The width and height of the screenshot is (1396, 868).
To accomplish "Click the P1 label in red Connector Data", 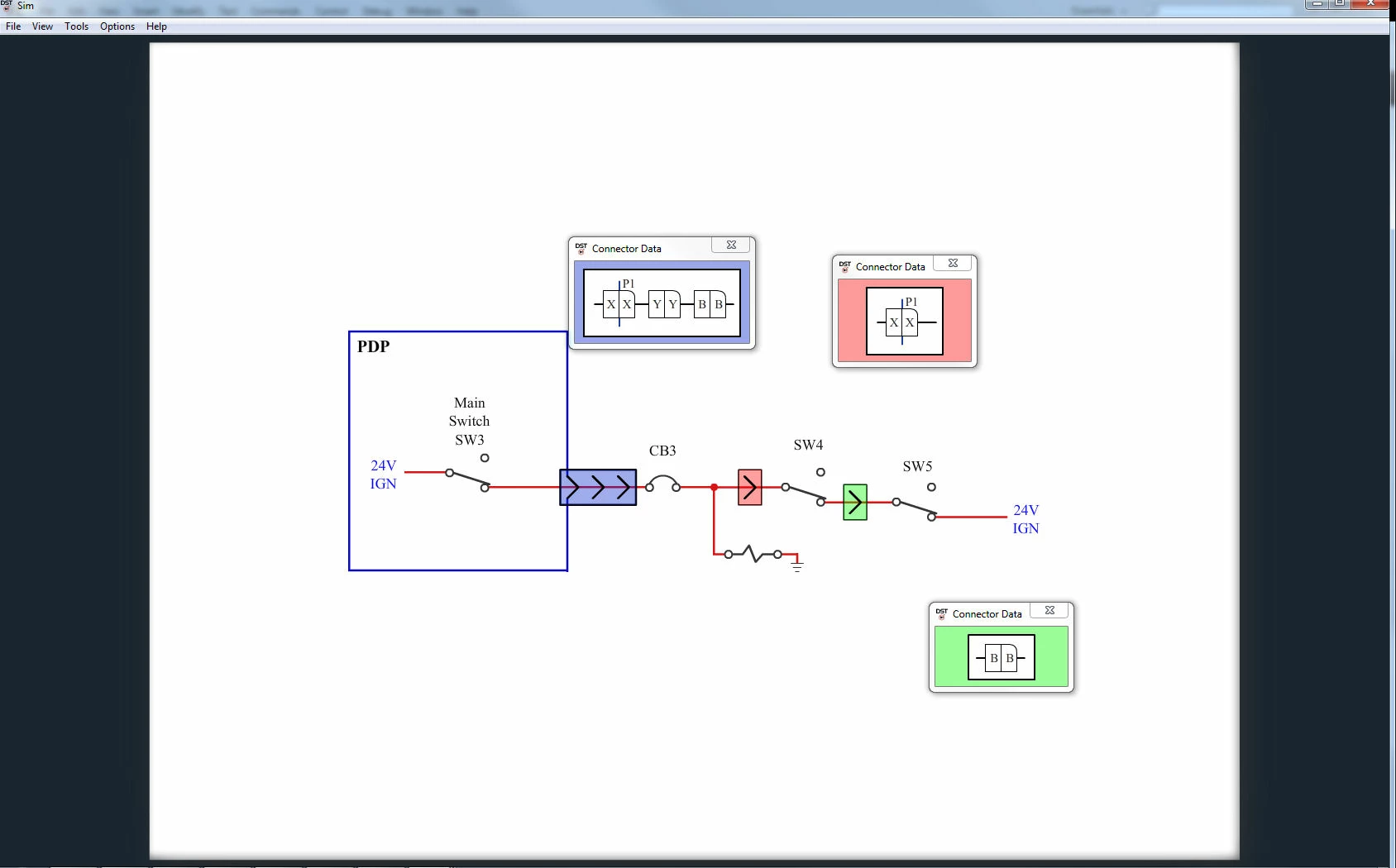I will pos(911,302).
